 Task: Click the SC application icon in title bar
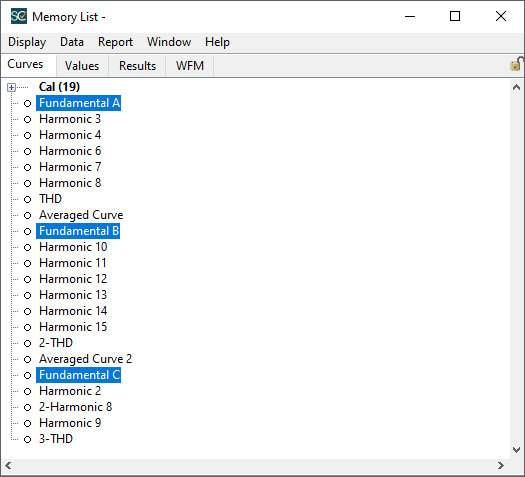click(x=19, y=16)
